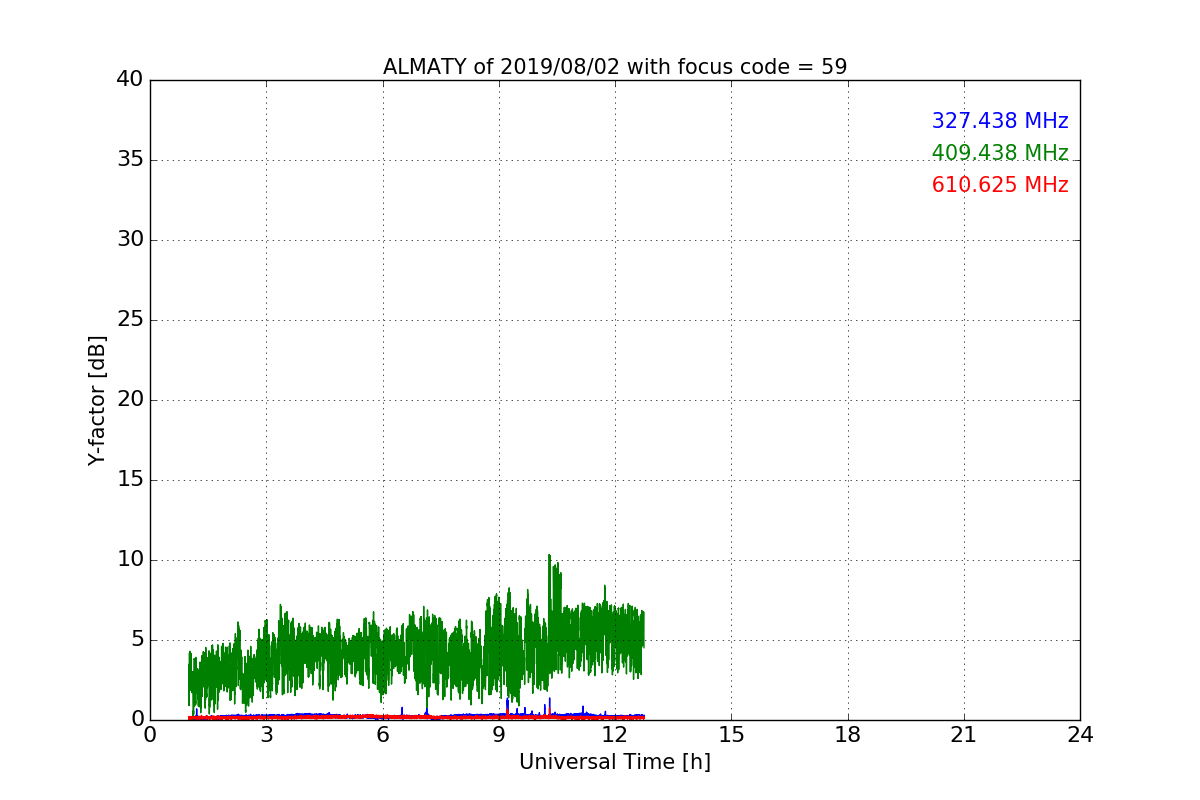This screenshot has width=1200, height=800.
Task: Click the y-axis tick label 30
Action: click(x=130, y=240)
